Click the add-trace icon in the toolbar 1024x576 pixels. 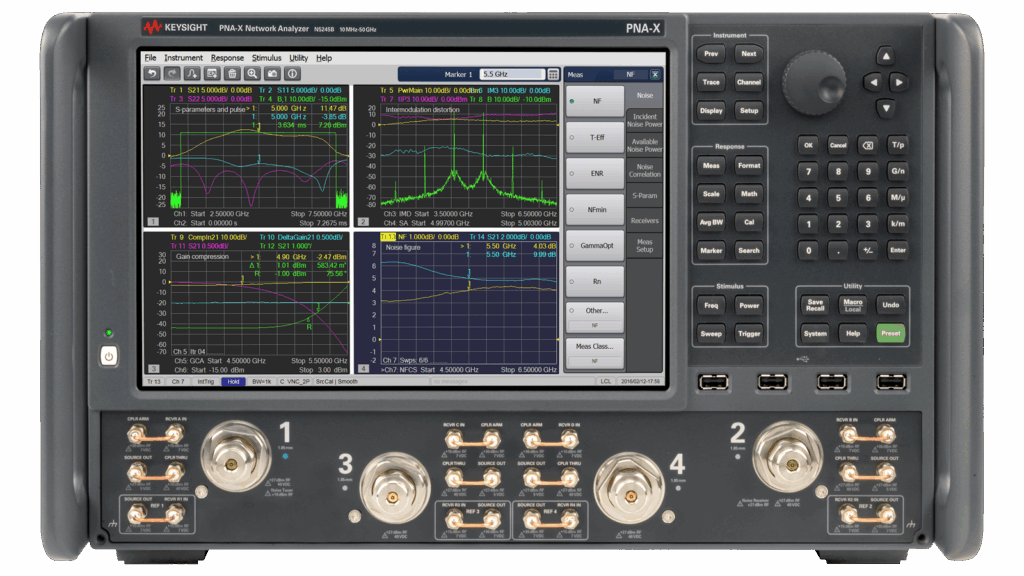point(192,74)
